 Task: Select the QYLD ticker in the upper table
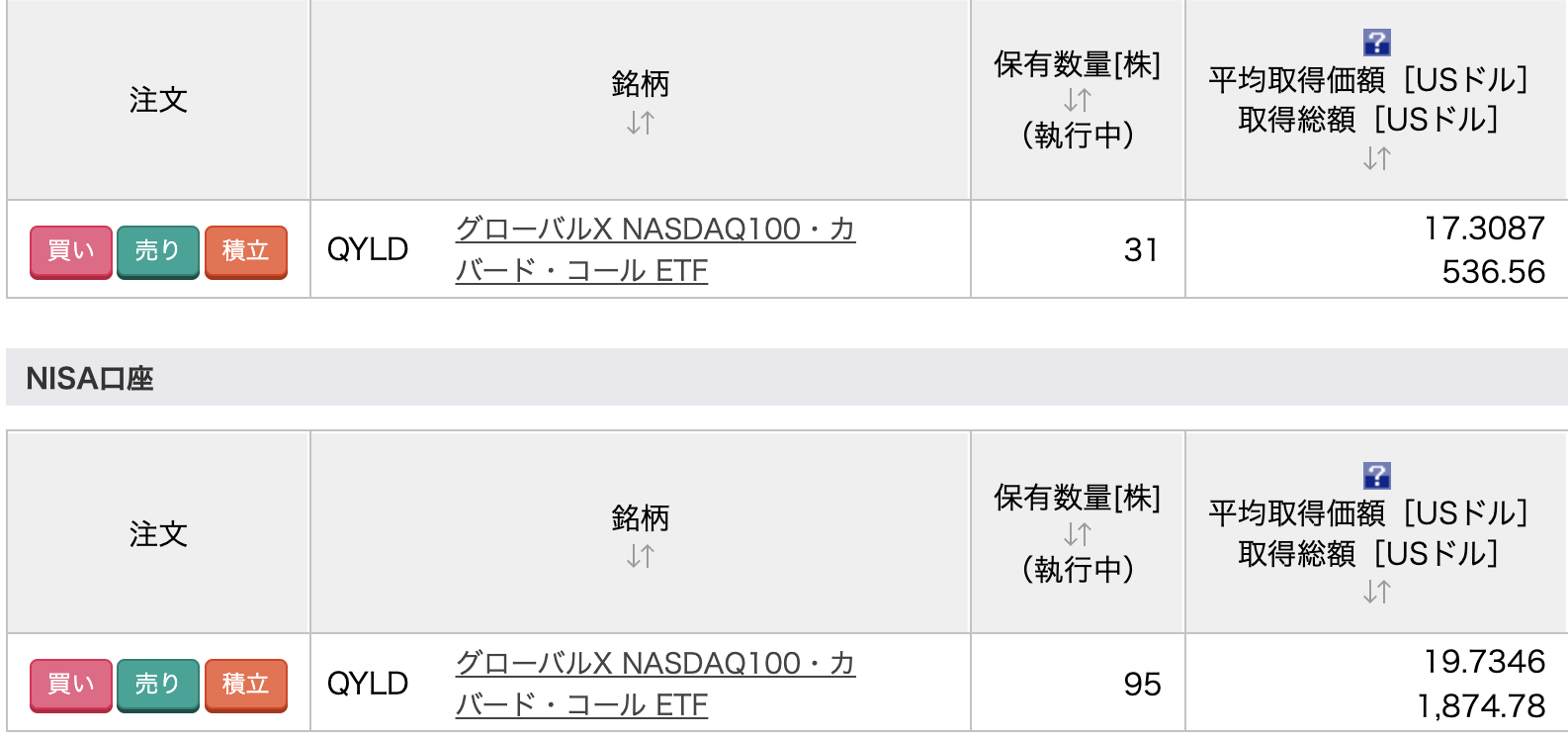(x=368, y=250)
